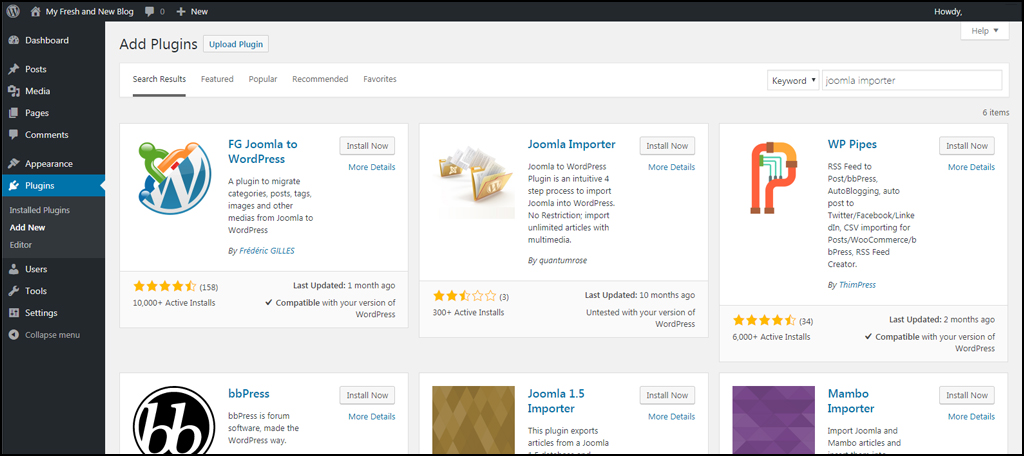Click the Users sidebar icon
This screenshot has width=1024, height=456.
click(14, 269)
